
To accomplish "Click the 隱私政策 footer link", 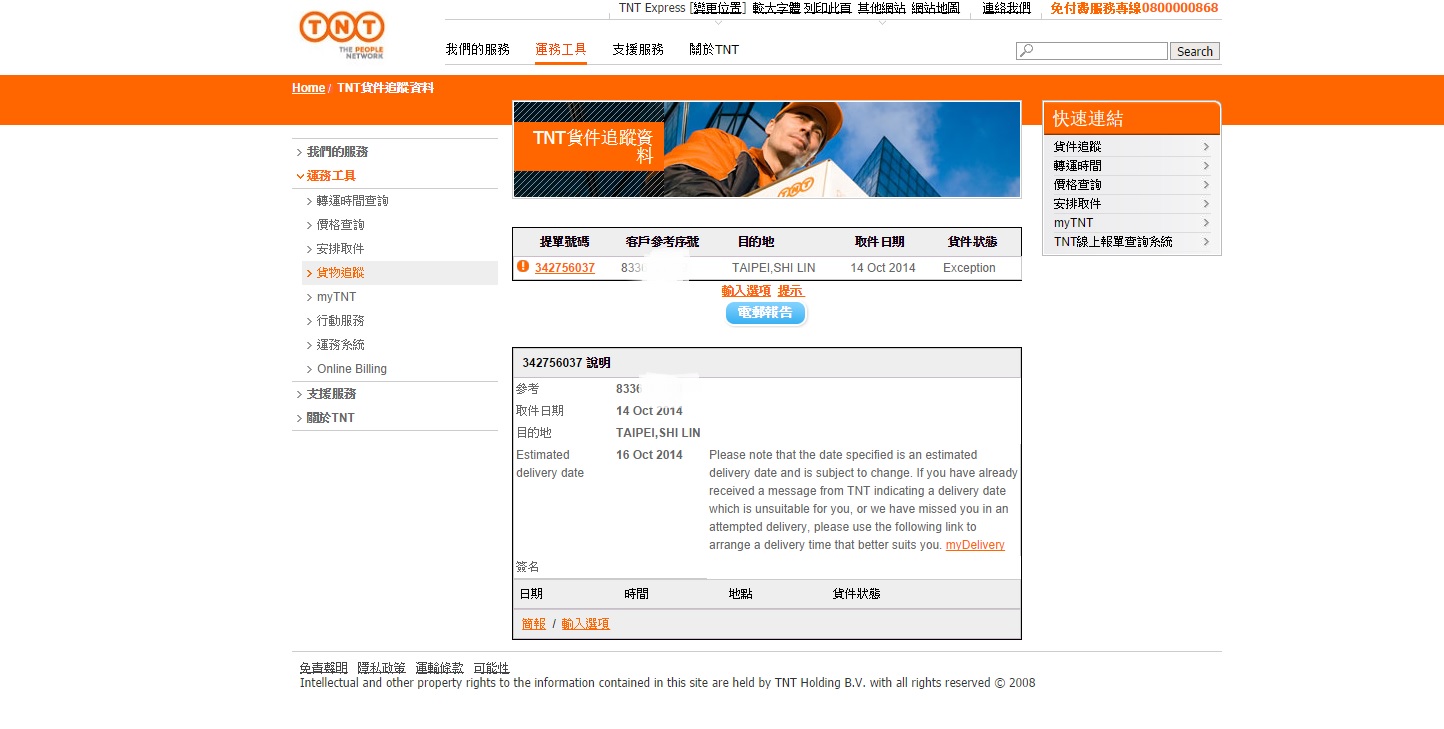I will tap(381, 668).
